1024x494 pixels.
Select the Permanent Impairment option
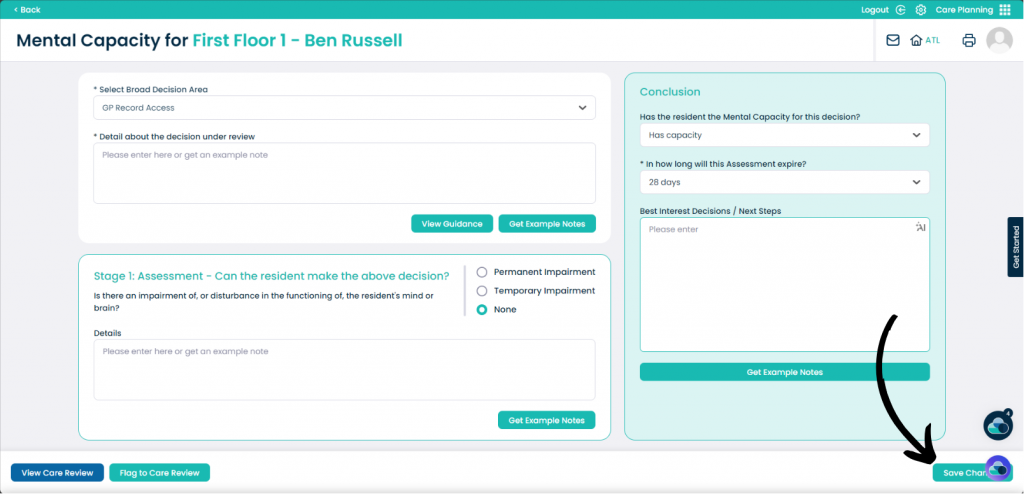click(483, 272)
